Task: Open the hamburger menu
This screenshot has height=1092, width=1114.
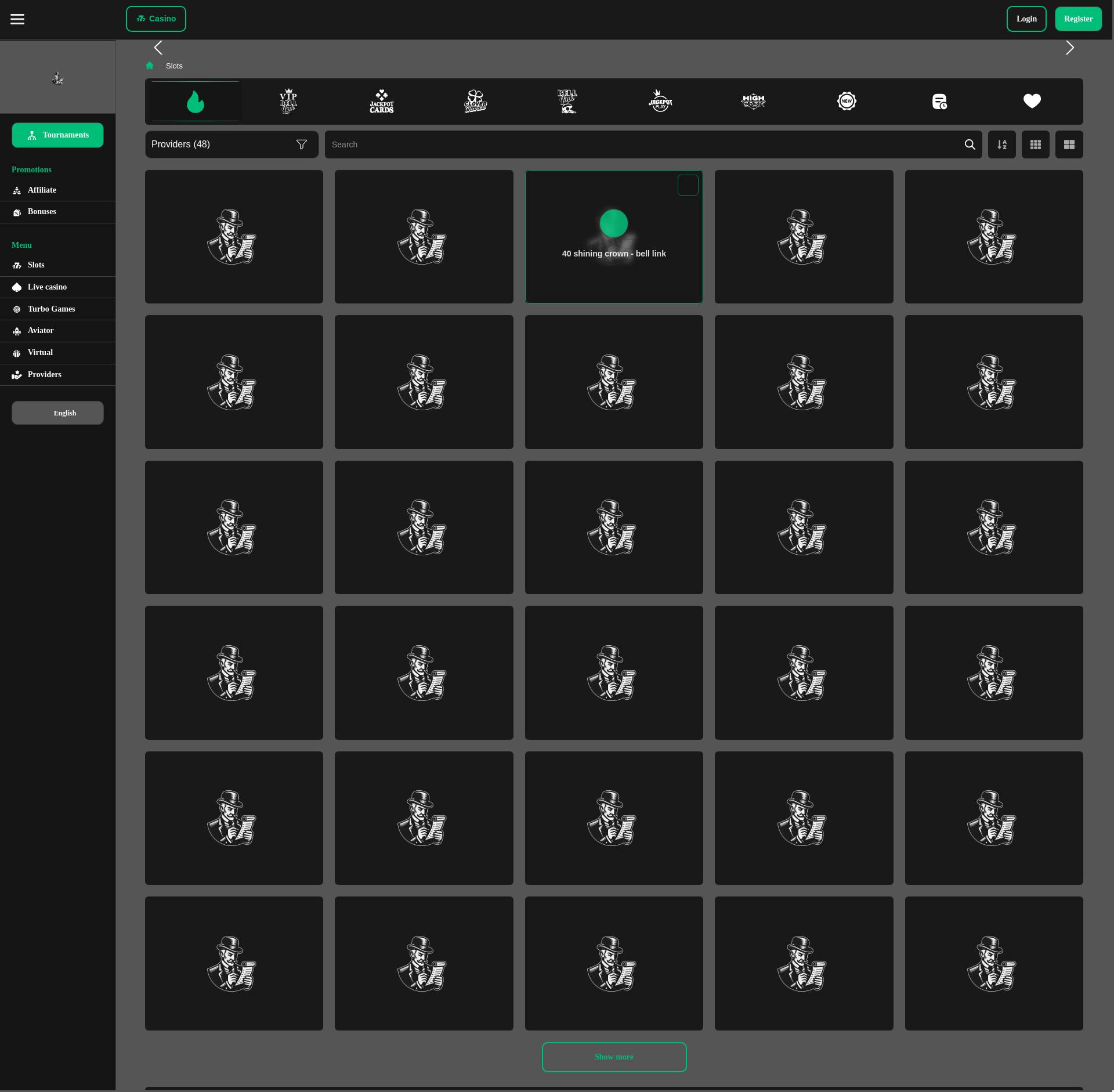Action: click(17, 19)
